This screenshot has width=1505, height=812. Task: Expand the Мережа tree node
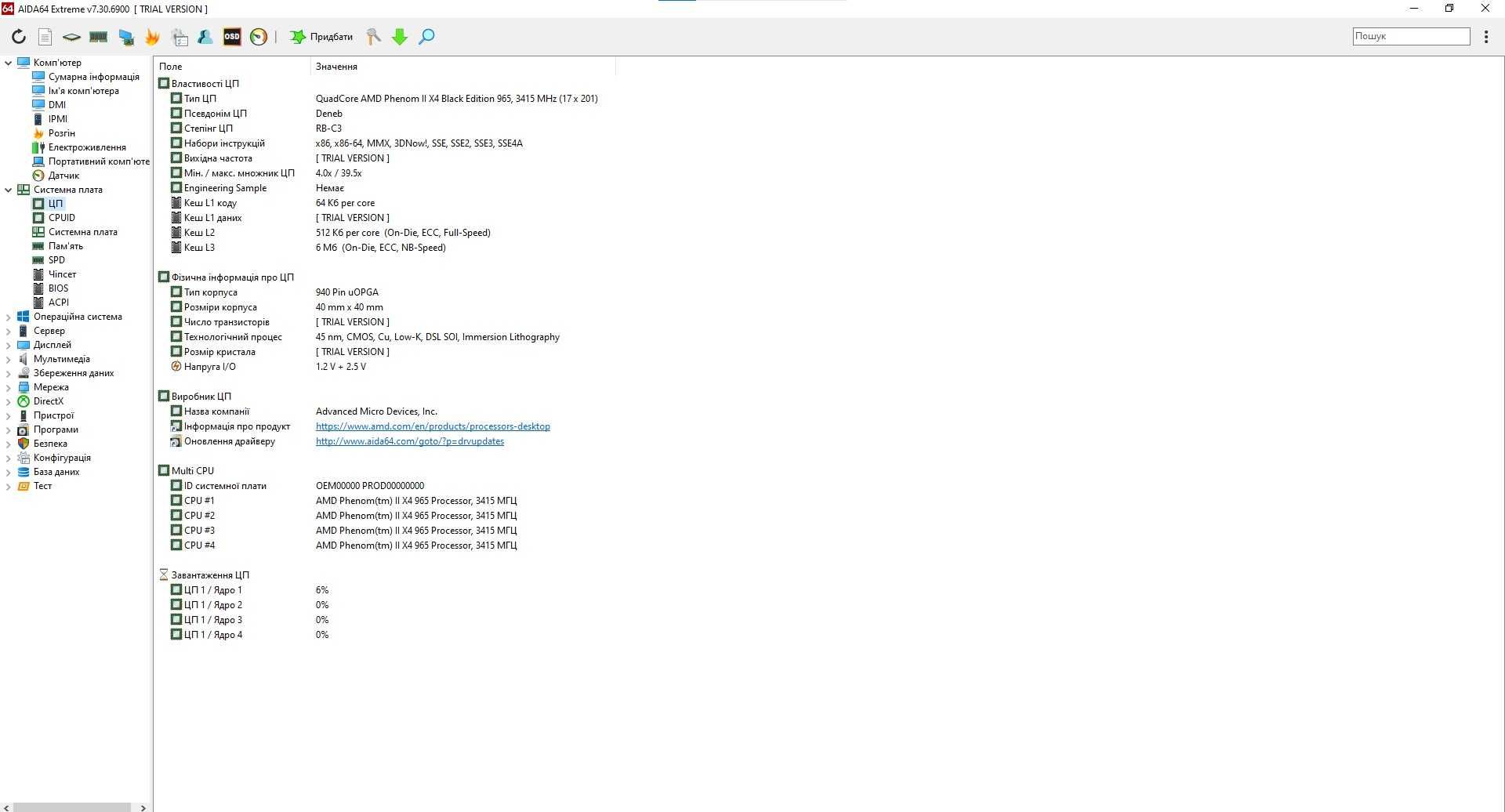(9, 387)
